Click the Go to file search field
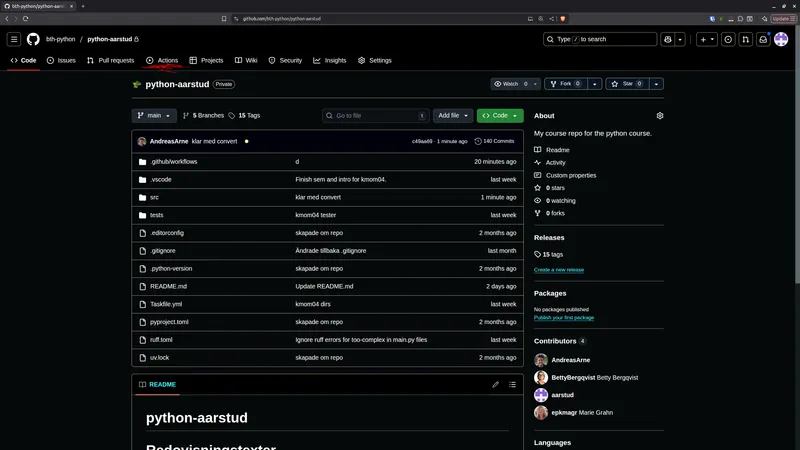 375,116
